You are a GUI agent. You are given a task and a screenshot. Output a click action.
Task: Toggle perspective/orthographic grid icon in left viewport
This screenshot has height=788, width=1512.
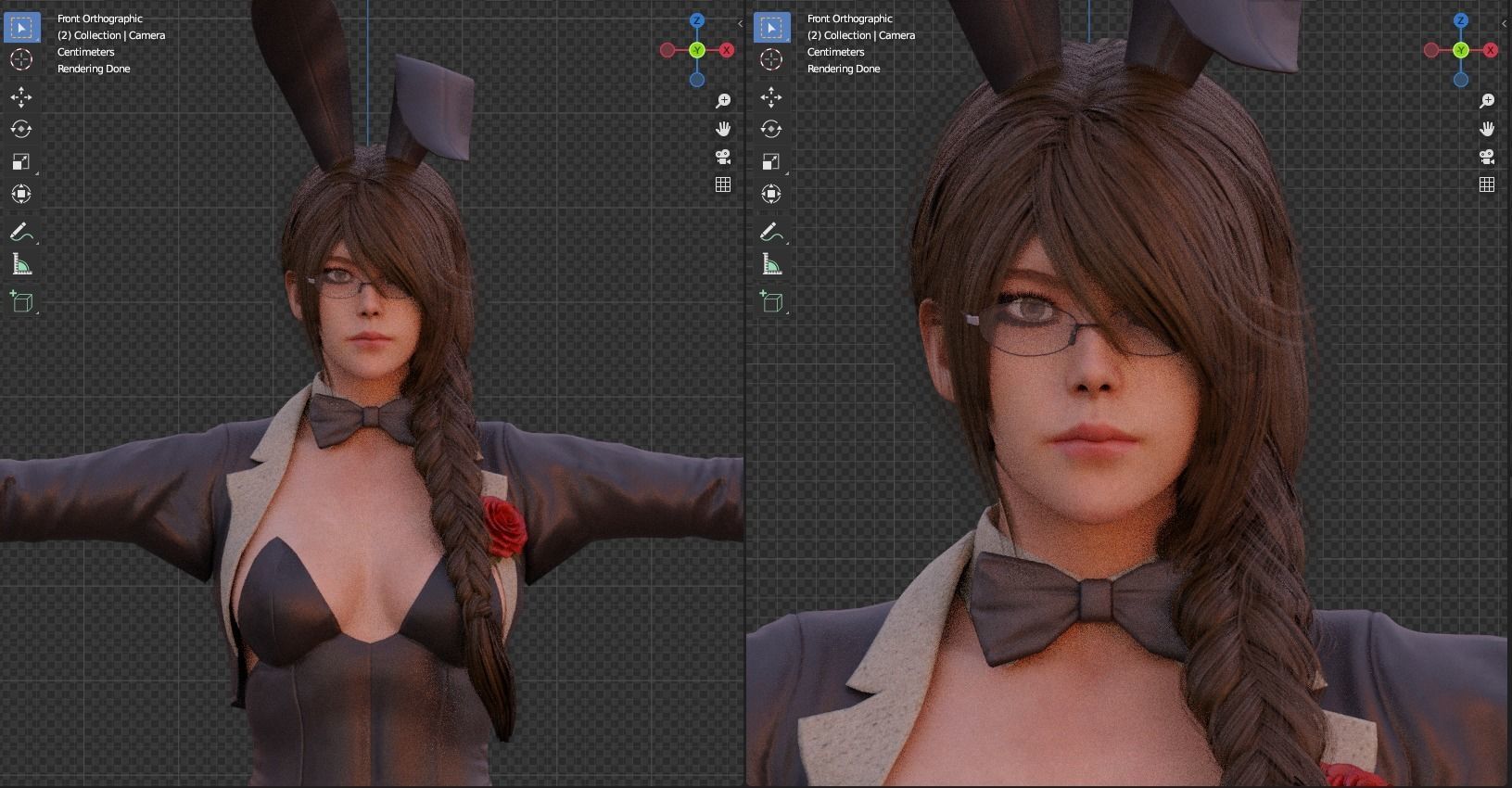click(723, 184)
